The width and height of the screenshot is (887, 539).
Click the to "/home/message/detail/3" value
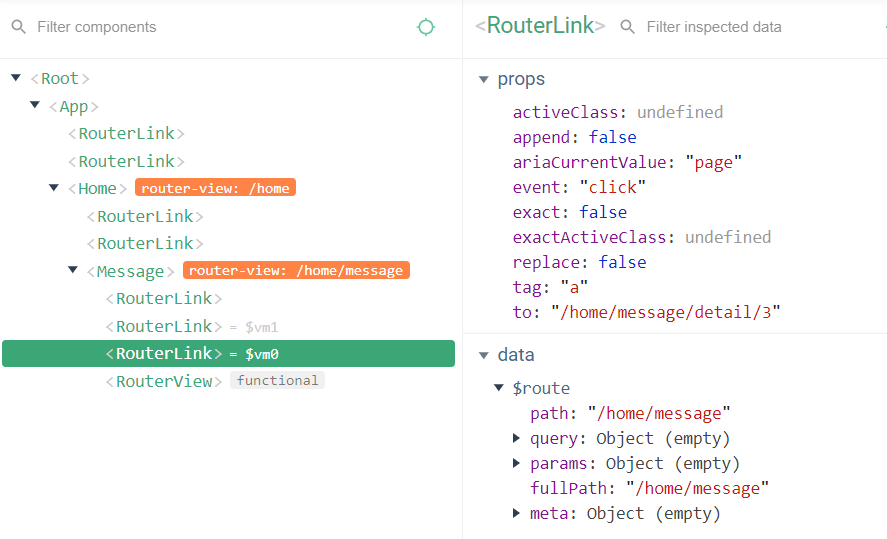coord(666,312)
